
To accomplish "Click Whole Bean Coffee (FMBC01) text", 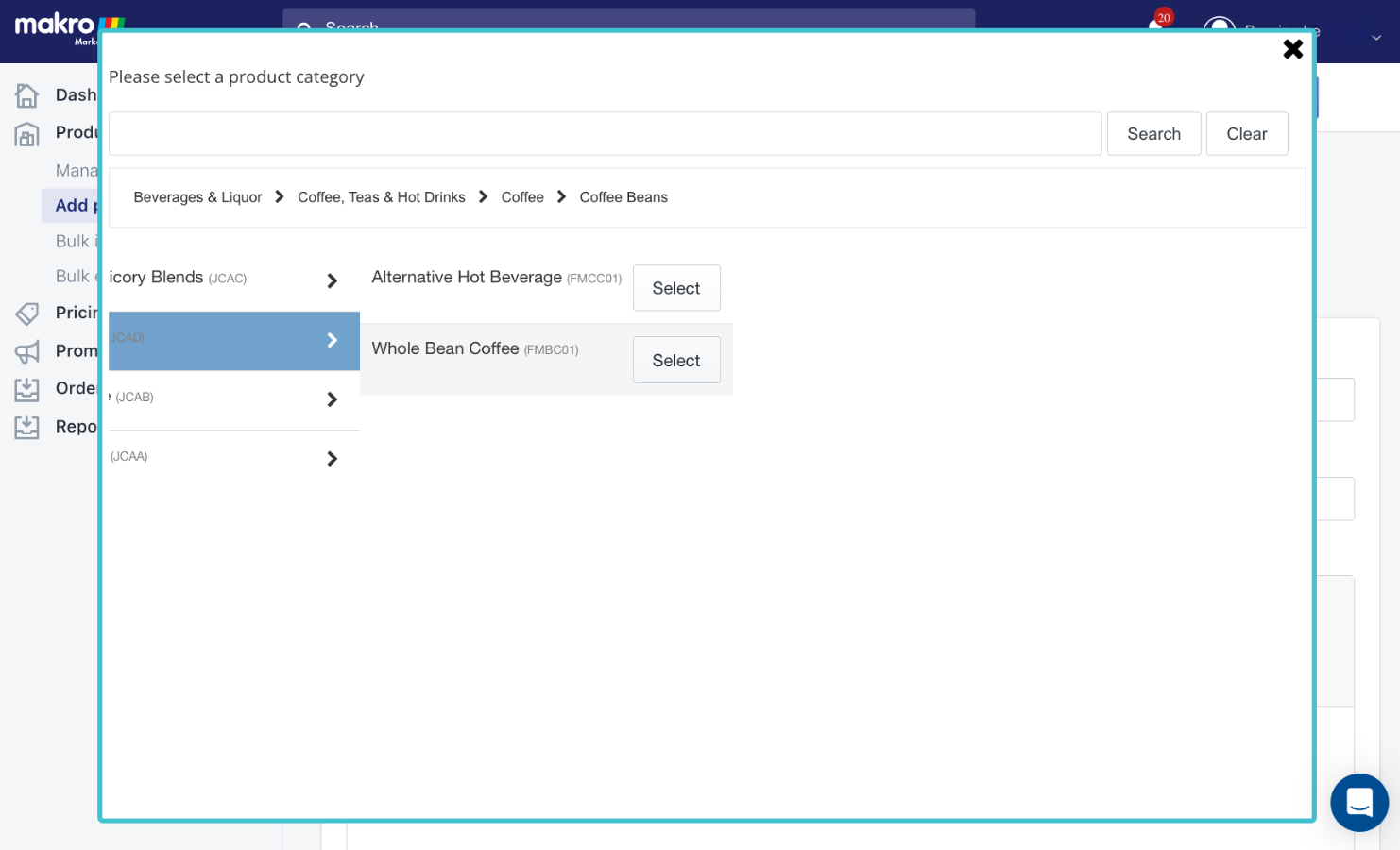I will (x=475, y=348).
